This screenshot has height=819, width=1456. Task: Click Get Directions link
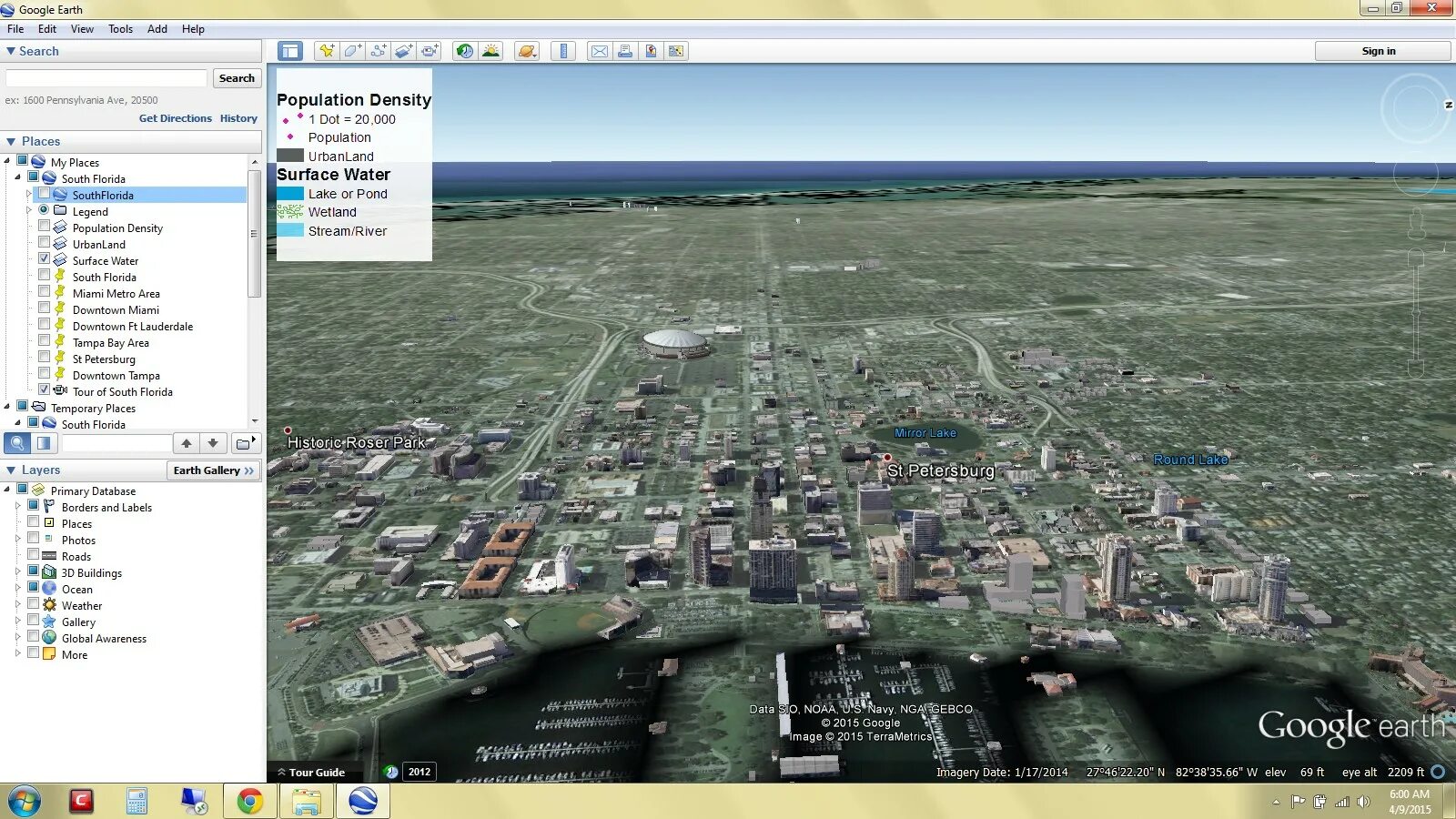pyautogui.click(x=175, y=118)
